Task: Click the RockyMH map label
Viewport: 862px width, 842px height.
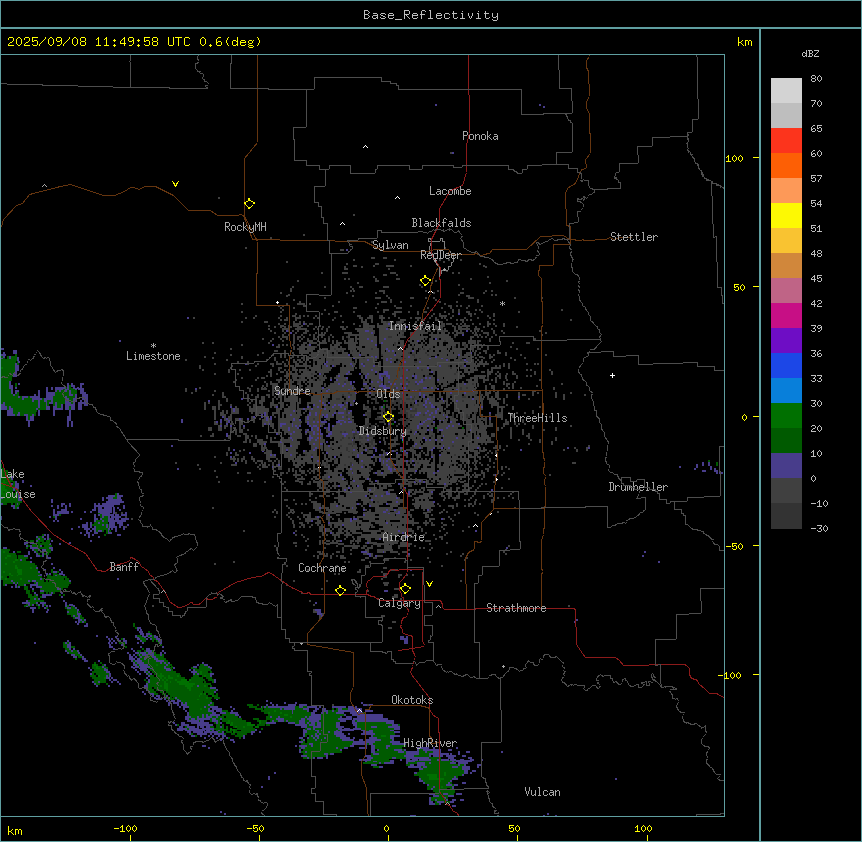Action: [x=245, y=227]
